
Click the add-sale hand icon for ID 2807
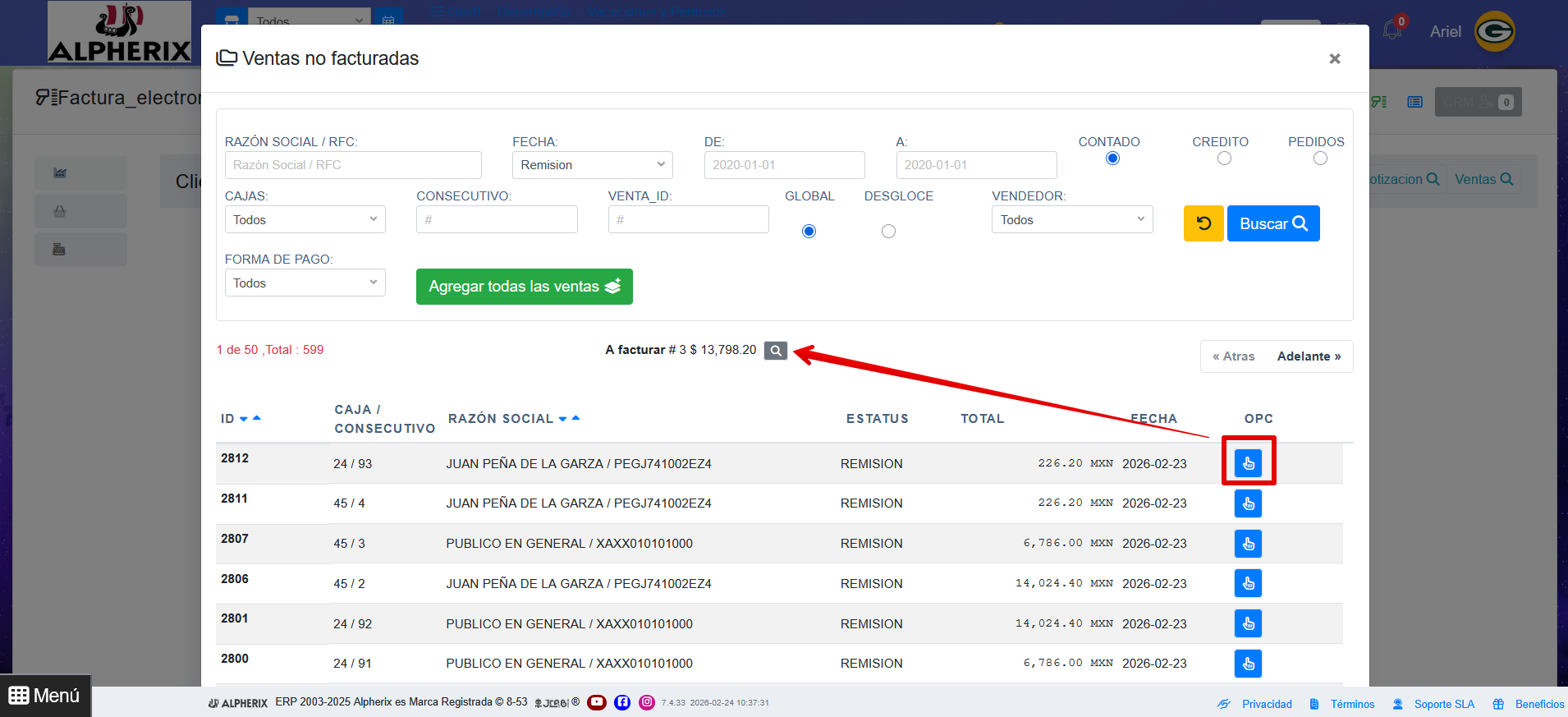(x=1248, y=544)
